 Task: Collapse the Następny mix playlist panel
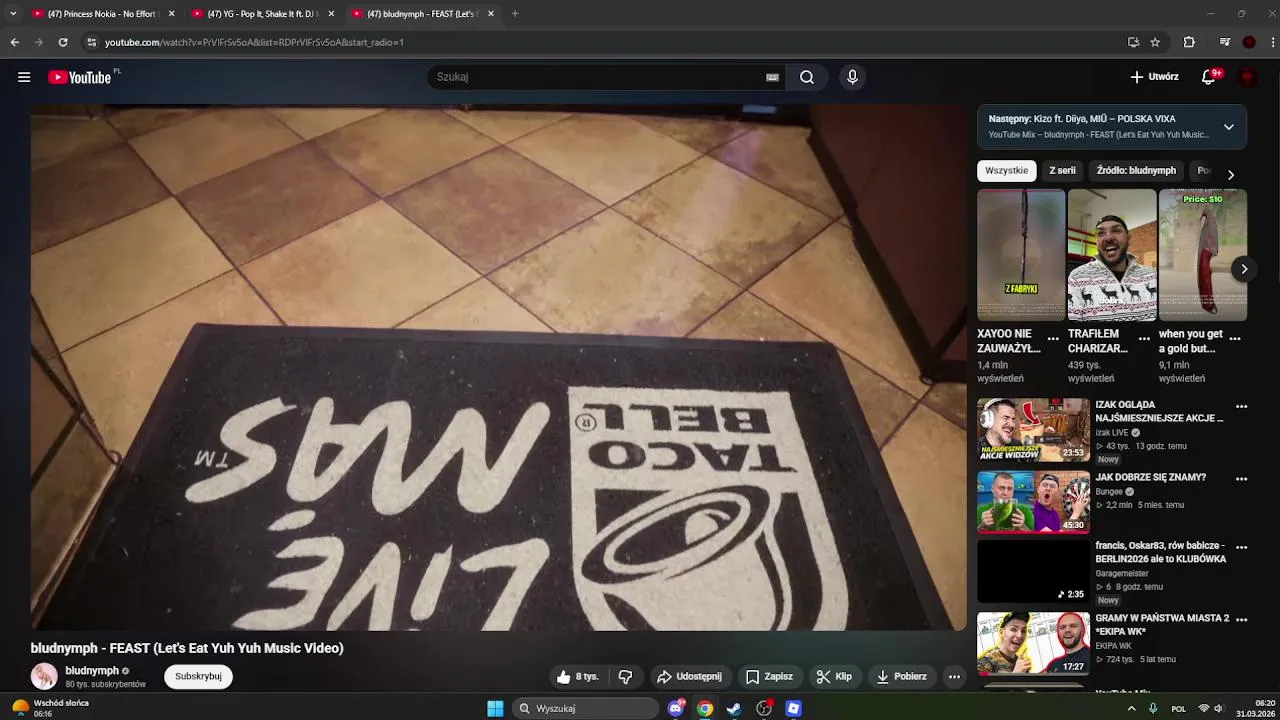[x=1229, y=127]
